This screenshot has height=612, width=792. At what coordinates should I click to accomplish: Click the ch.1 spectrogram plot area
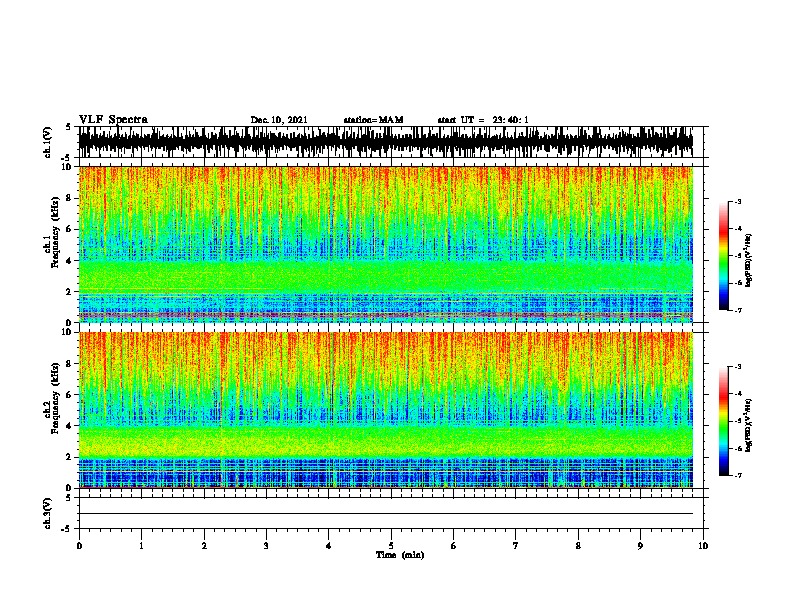(x=385, y=244)
